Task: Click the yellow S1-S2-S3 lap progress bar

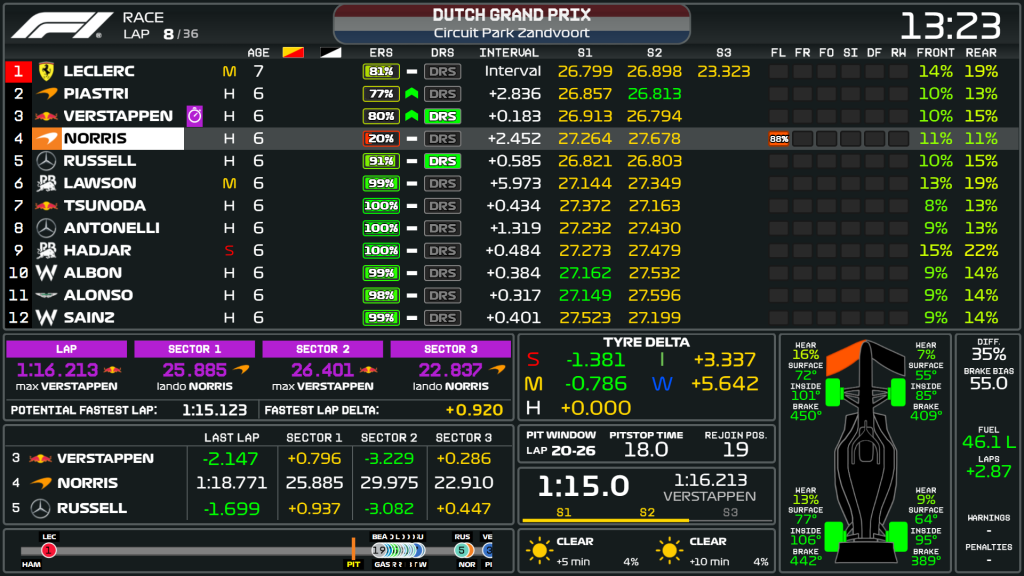Action: [605, 520]
